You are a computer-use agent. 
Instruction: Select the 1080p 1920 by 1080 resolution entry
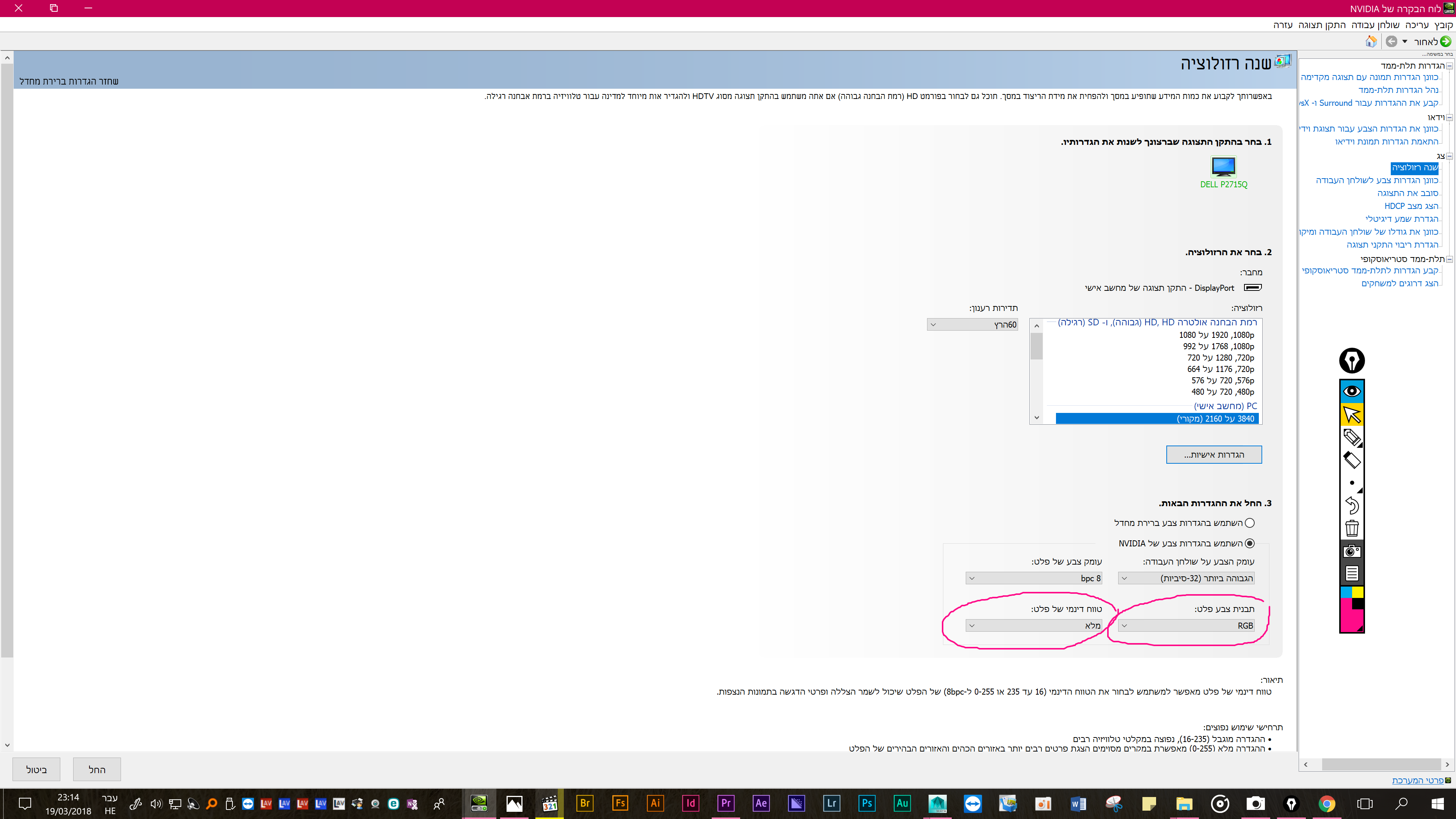[1216, 334]
